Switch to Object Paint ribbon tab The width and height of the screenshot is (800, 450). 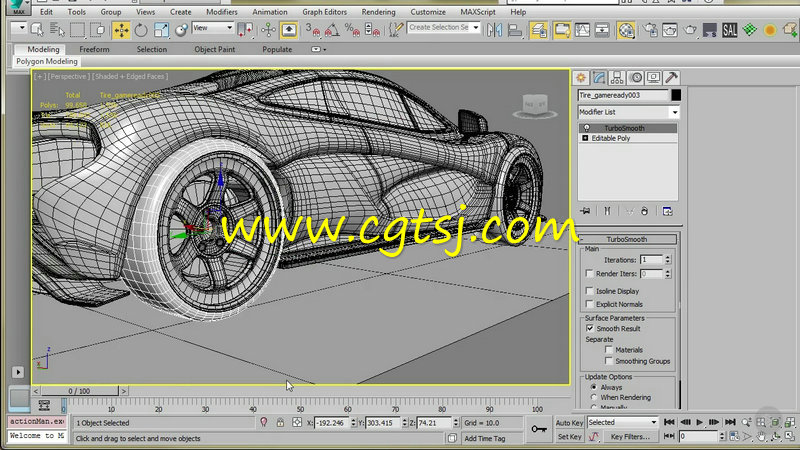click(x=215, y=49)
